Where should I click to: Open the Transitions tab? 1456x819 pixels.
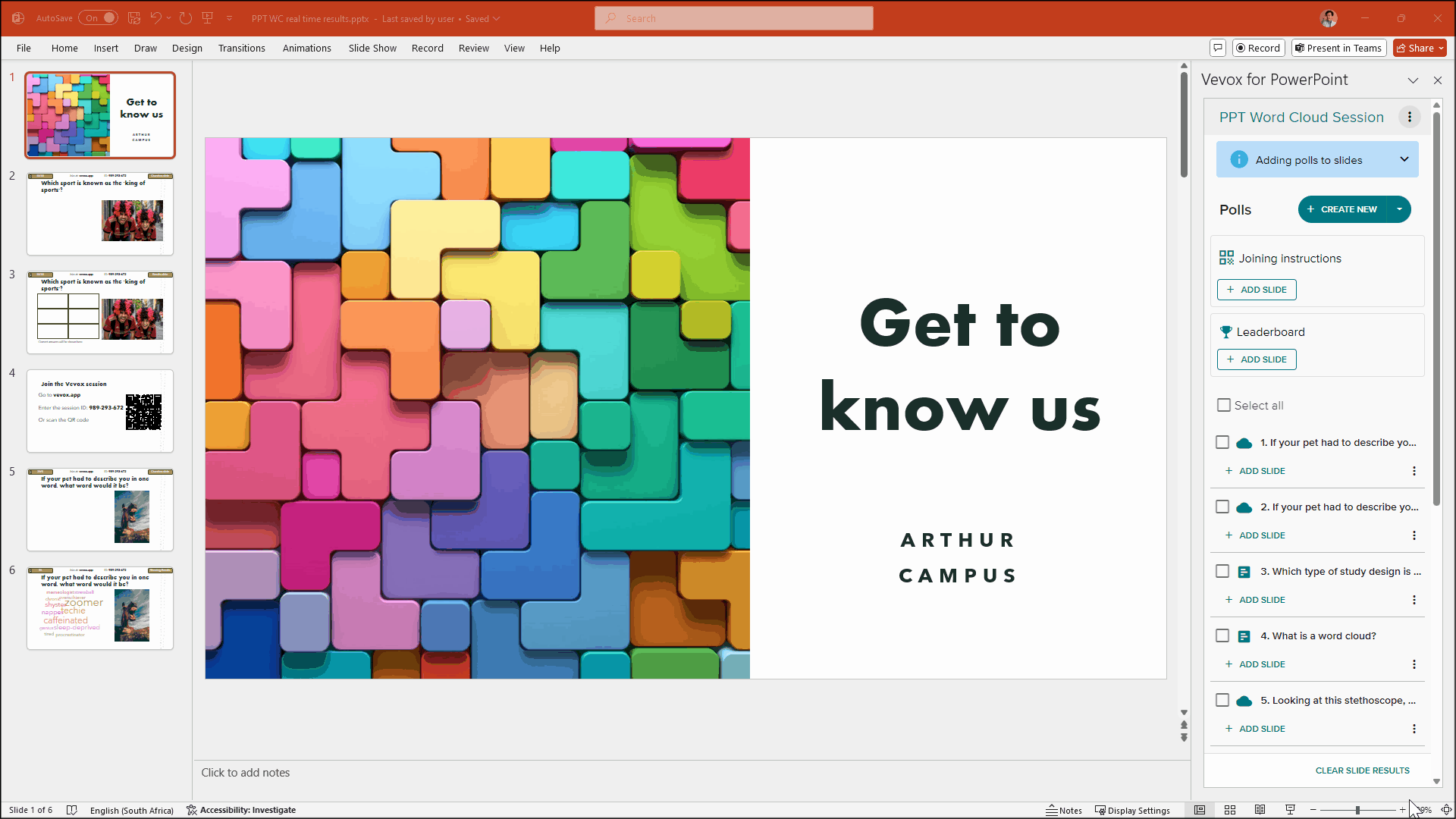[242, 48]
